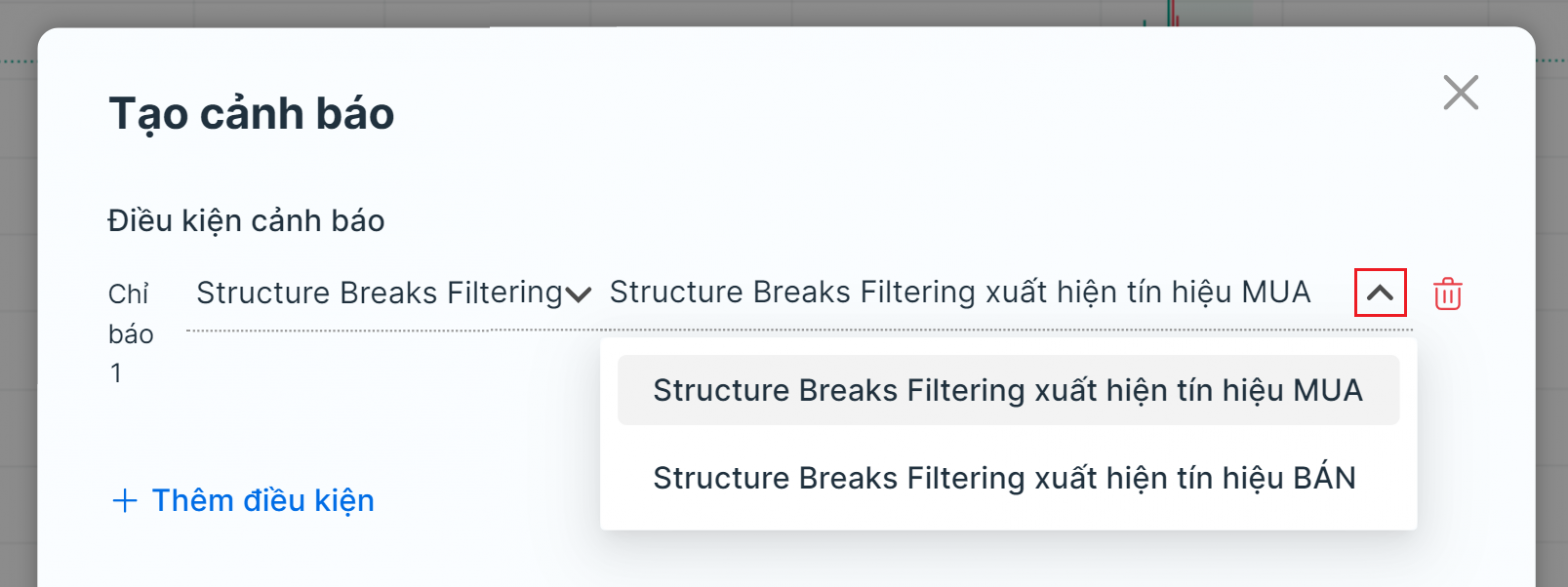This screenshot has height=587, width=1568.
Task: Select the xuất hiện tín hiệu MUA option
Action: (x=1007, y=390)
